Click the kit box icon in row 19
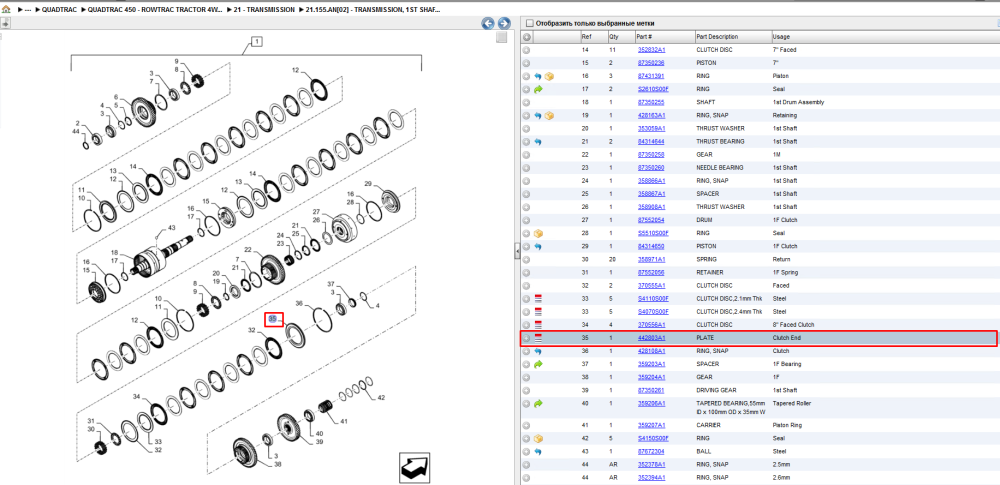 coord(548,116)
